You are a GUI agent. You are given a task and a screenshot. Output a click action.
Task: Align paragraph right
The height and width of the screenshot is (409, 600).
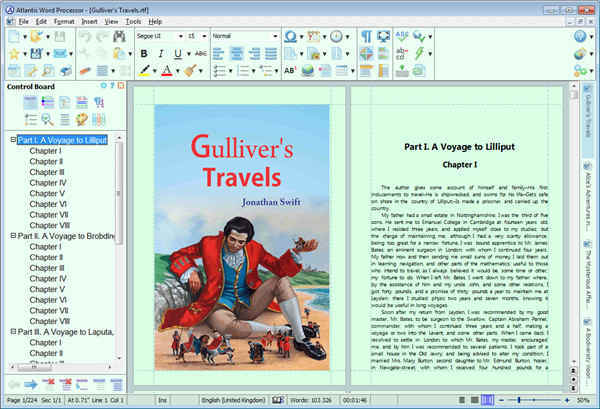coord(254,54)
